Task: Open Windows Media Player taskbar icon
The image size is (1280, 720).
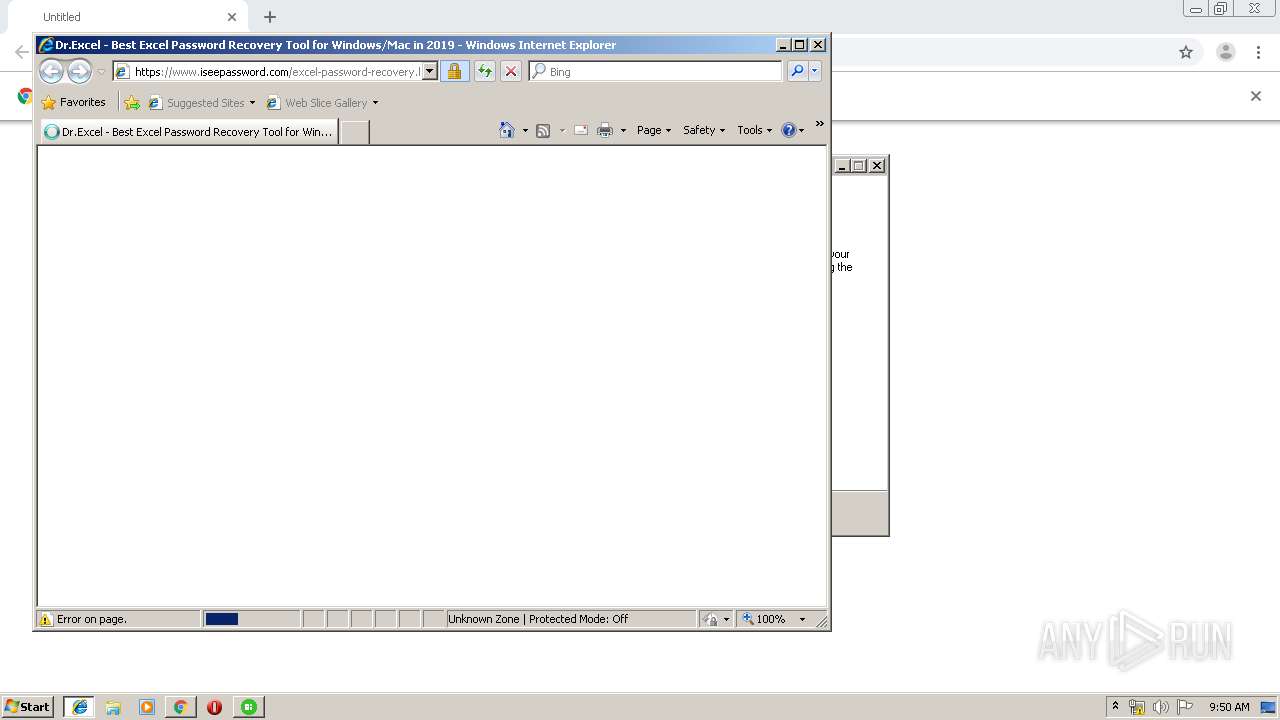Action: (147, 707)
